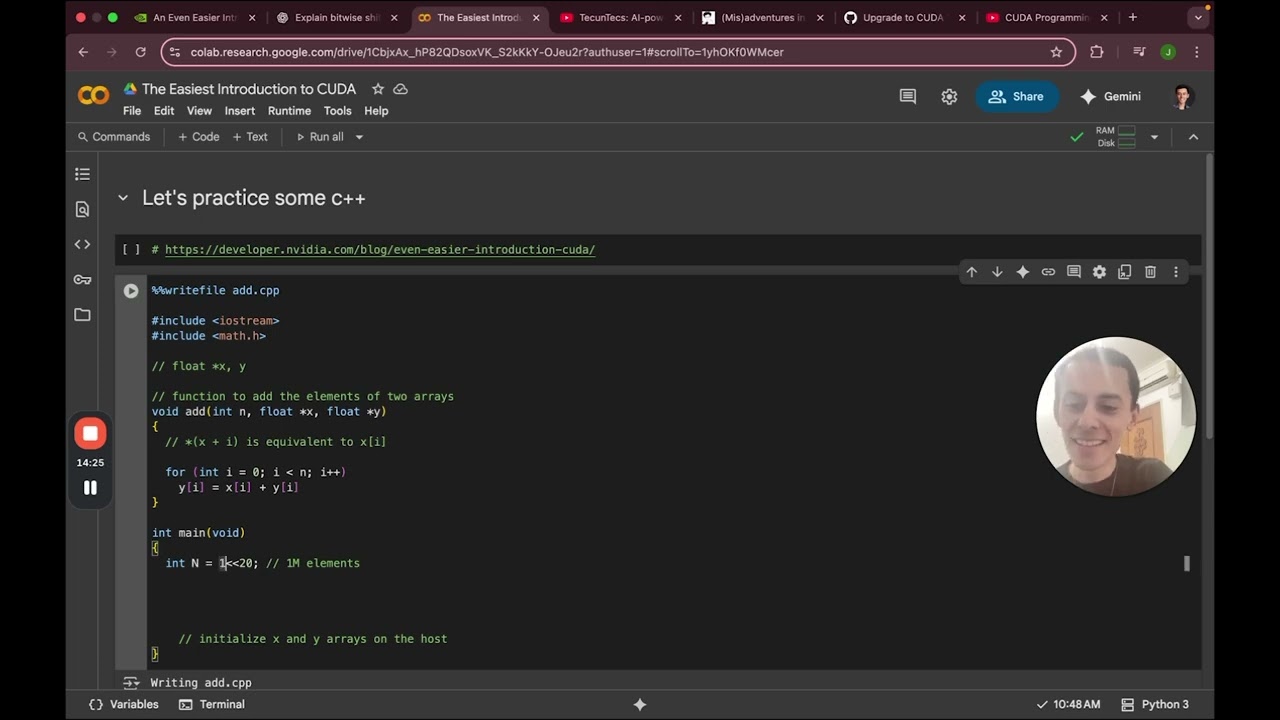The height and width of the screenshot is (720, 1280).
Task: Star the notebook title
Action: pos(378,89)
